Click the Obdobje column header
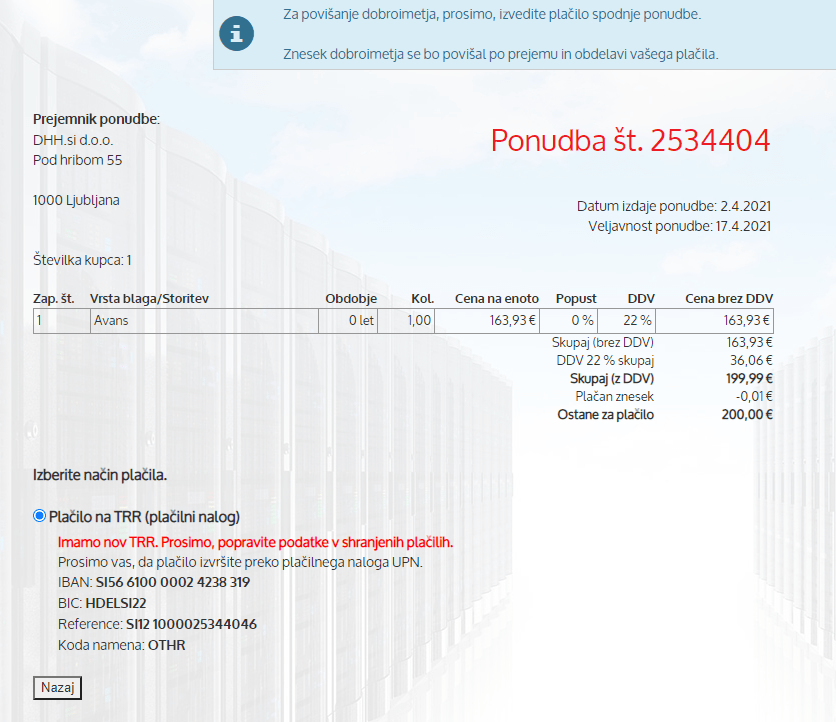836x722 pixels. [x=350, y=298]
